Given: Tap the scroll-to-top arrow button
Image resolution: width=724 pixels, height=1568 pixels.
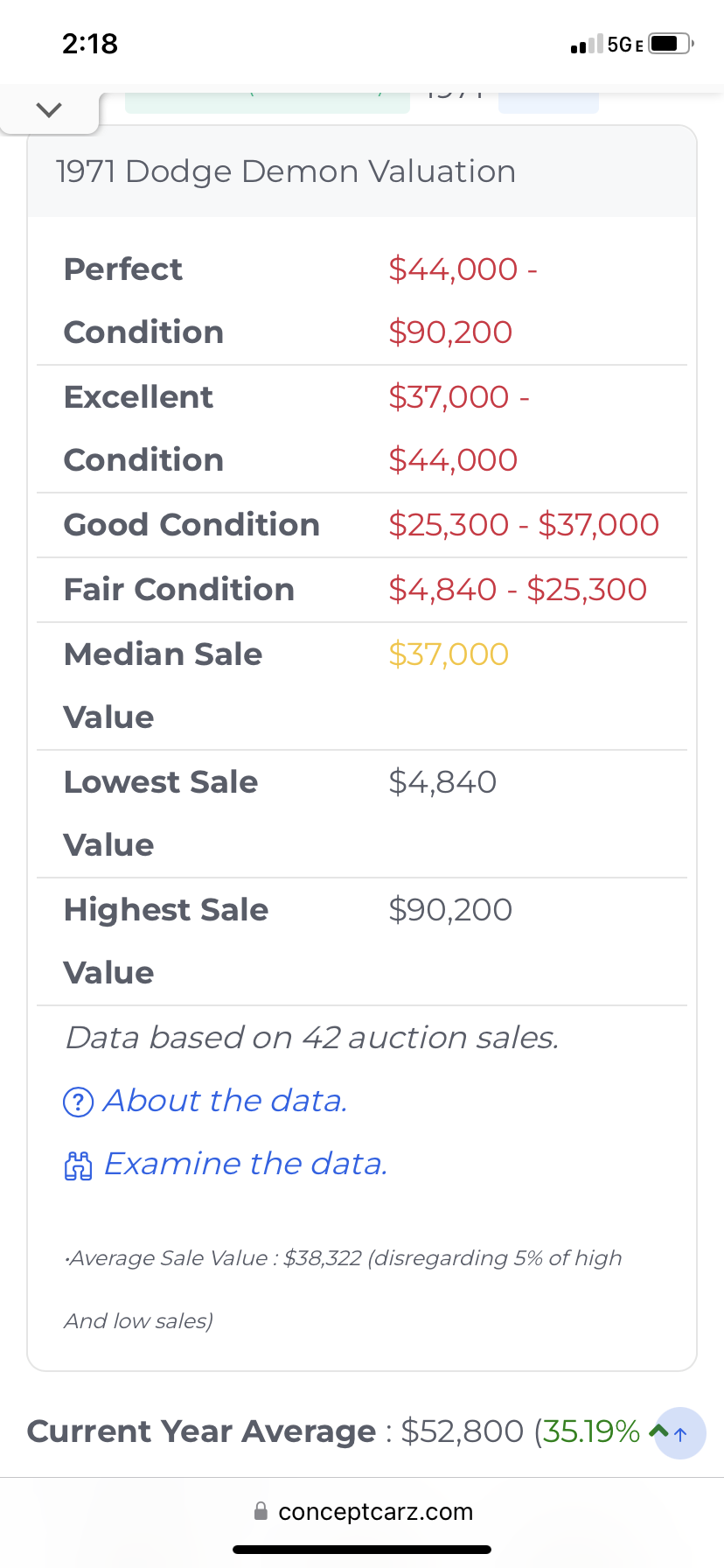Looking at the screenshot, I should [680, 1433].
